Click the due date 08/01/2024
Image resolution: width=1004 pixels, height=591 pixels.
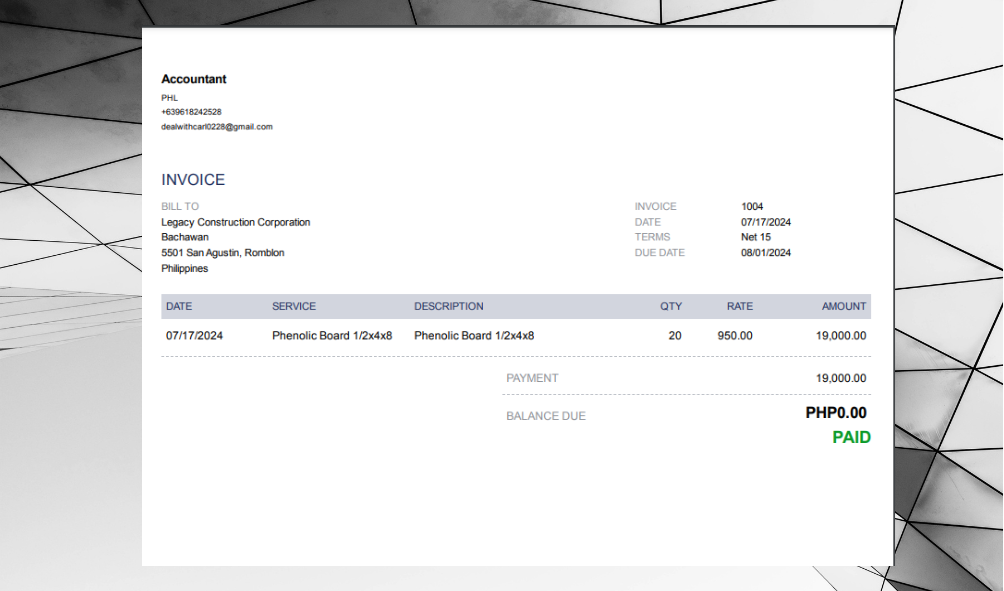point(766,253)
